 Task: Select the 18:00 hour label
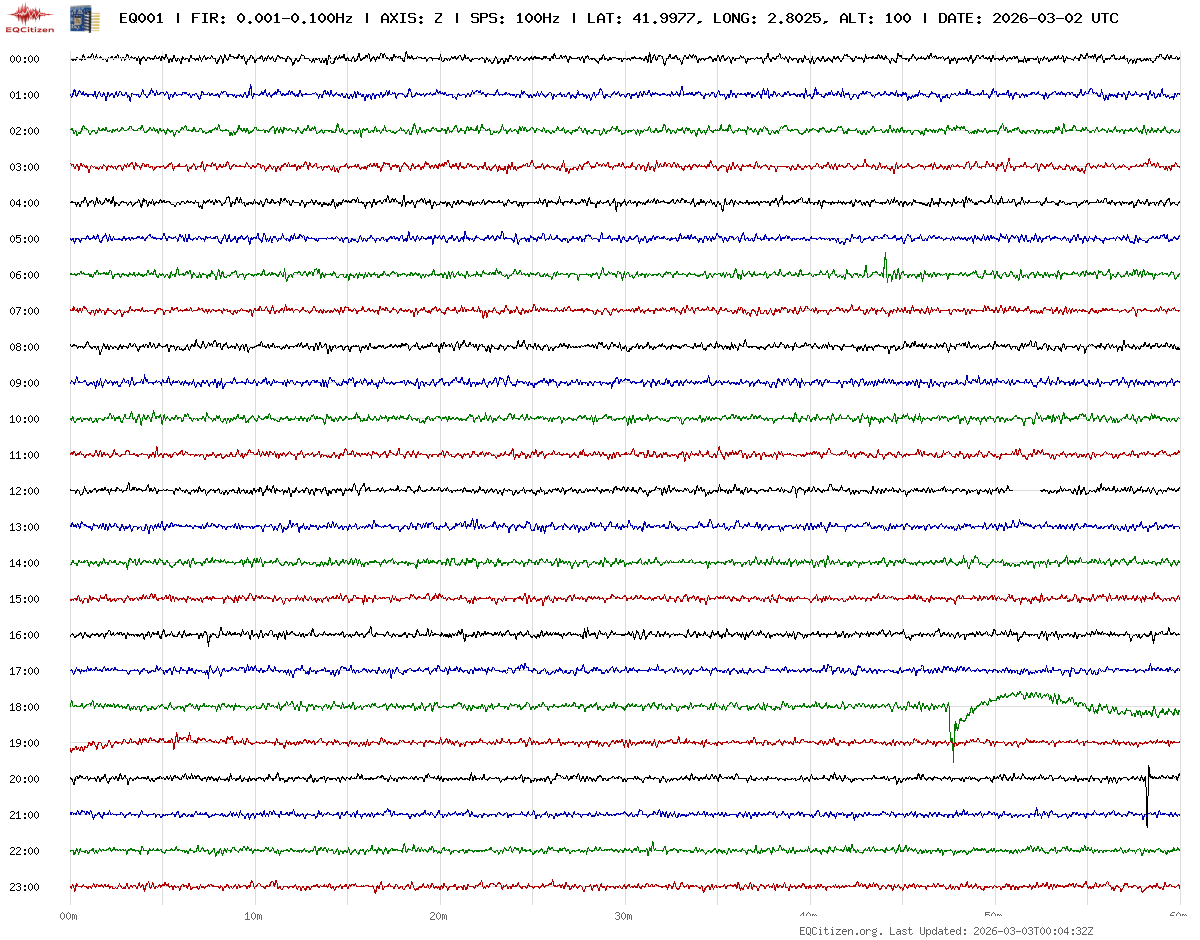[24, 707]
